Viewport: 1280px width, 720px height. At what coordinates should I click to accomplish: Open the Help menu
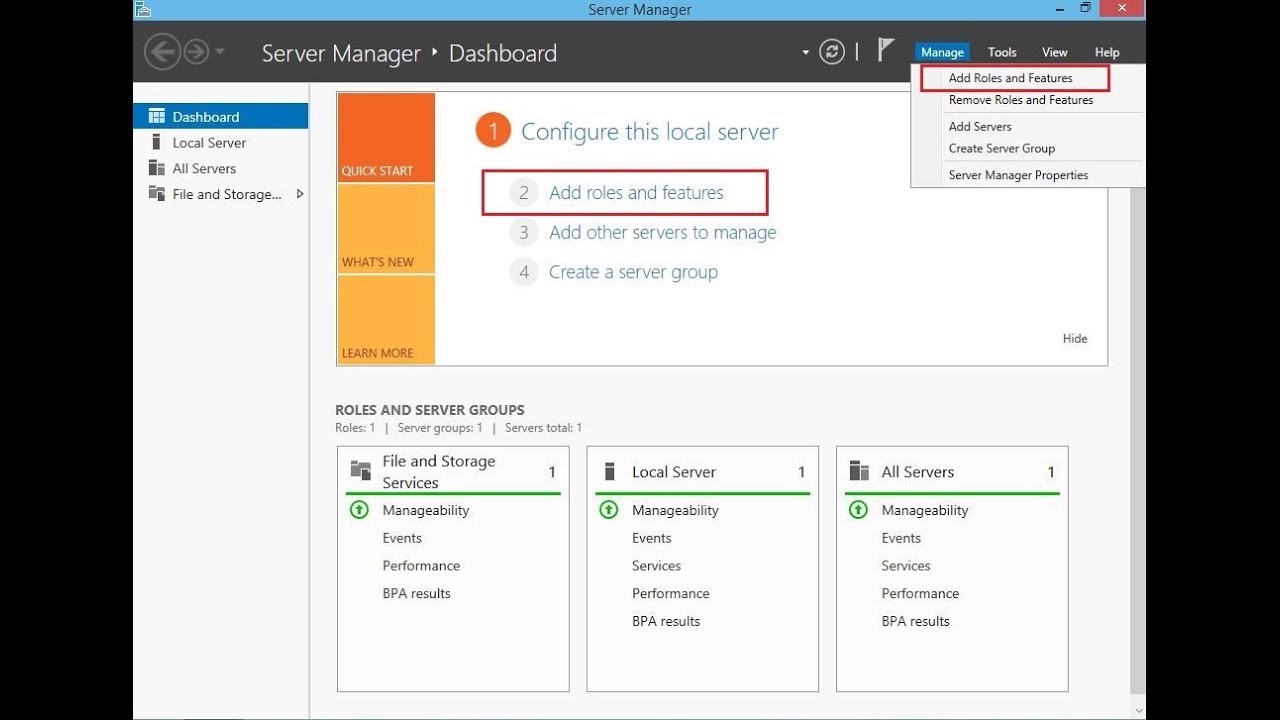coord(1107,52)
